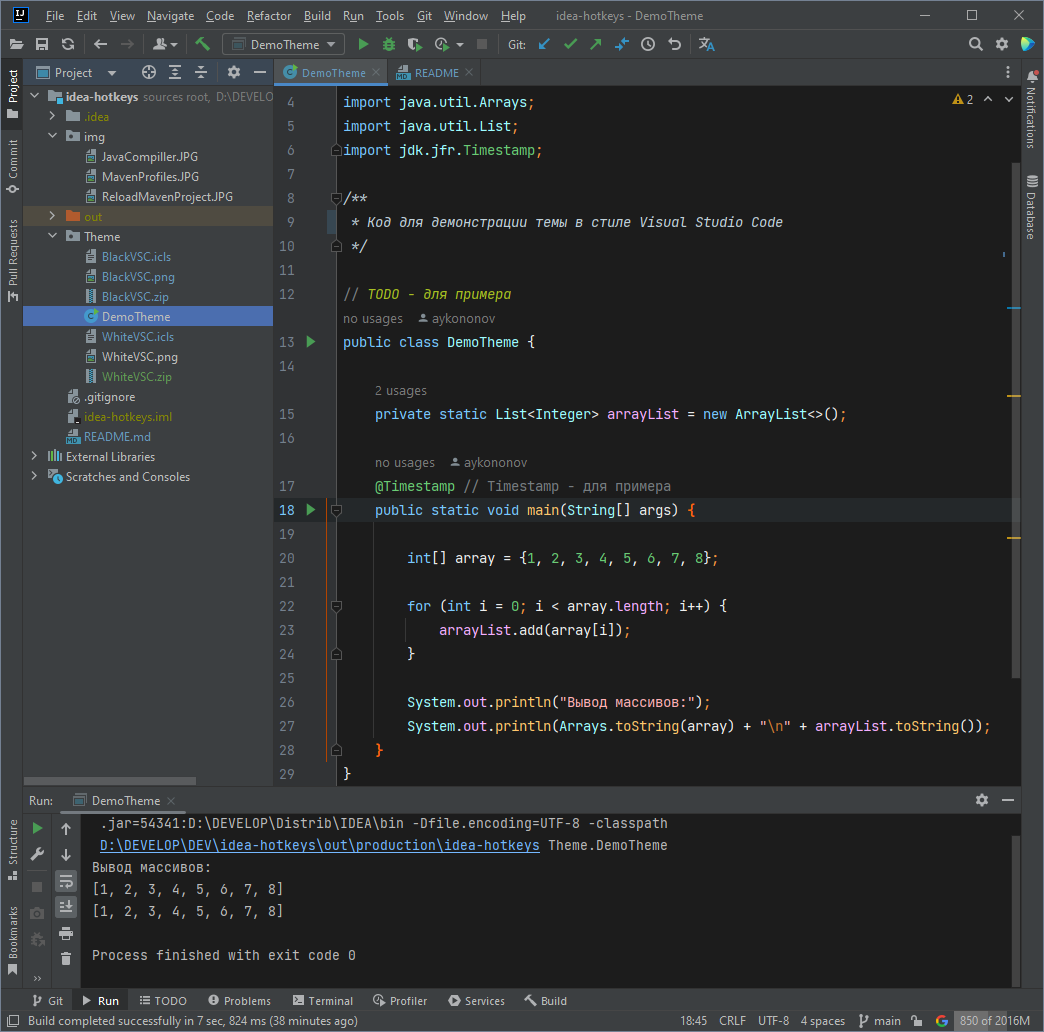The width and height of the screenshot is (1044, 1032).
Task: Collapse the code block at the for loop
Action: click(x=336, y=606)
